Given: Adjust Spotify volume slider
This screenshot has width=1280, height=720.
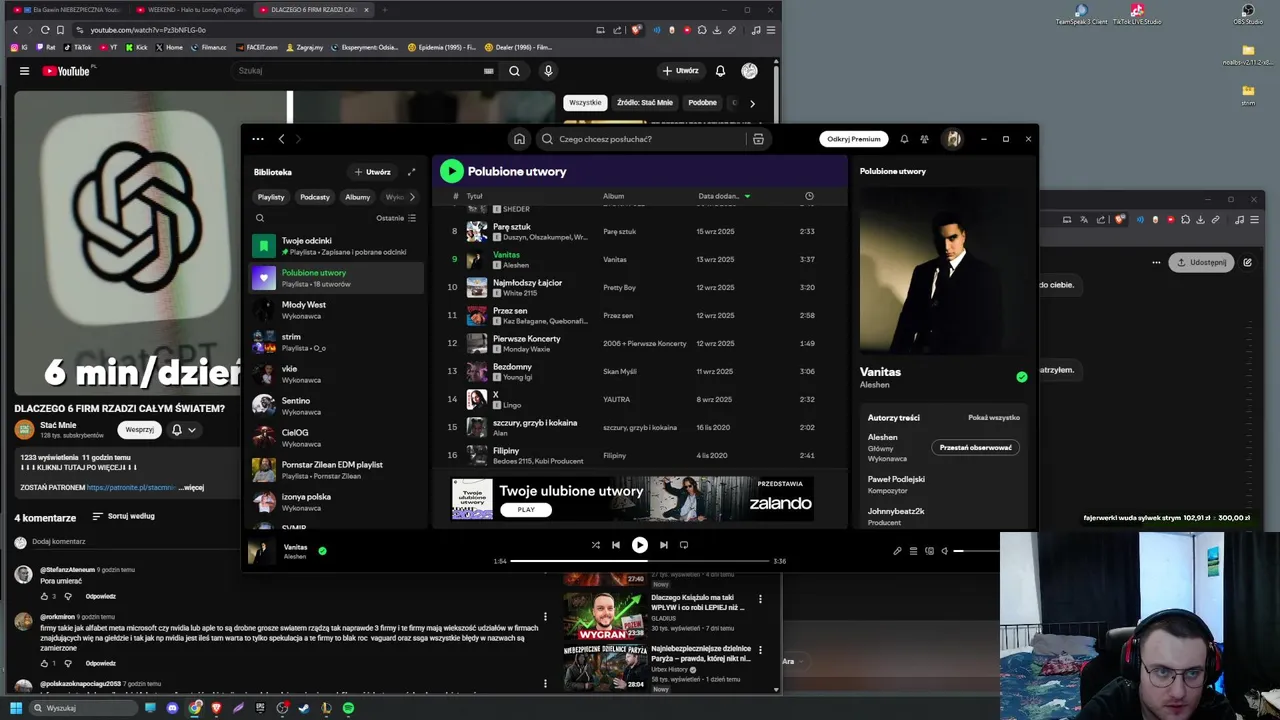Looking at the screenshot, I should click(978, 551).
